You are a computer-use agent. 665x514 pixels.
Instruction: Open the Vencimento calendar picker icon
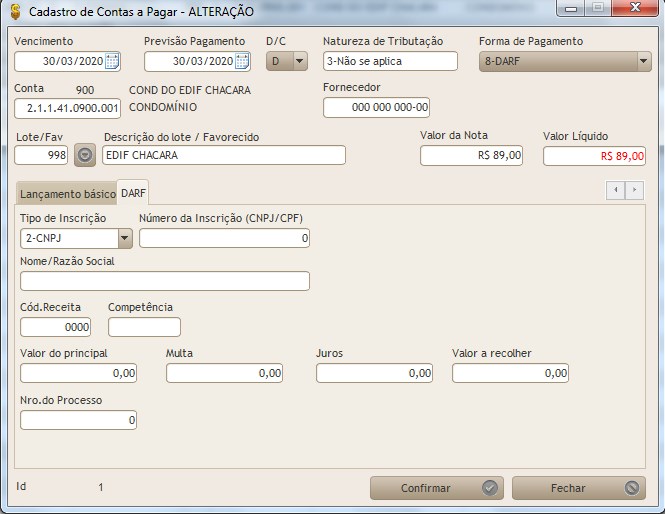click(x=112, y=61)
